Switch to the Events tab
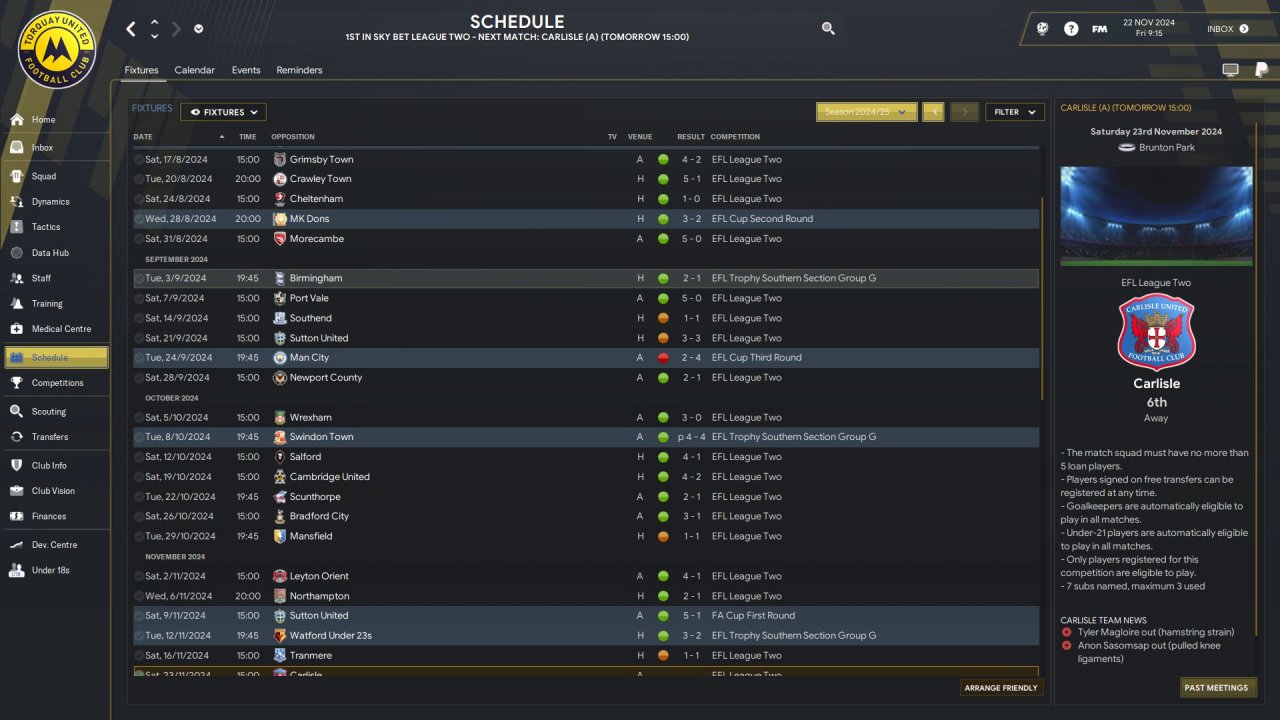This screenshot has width=1280, height=720. click(246, 70)
